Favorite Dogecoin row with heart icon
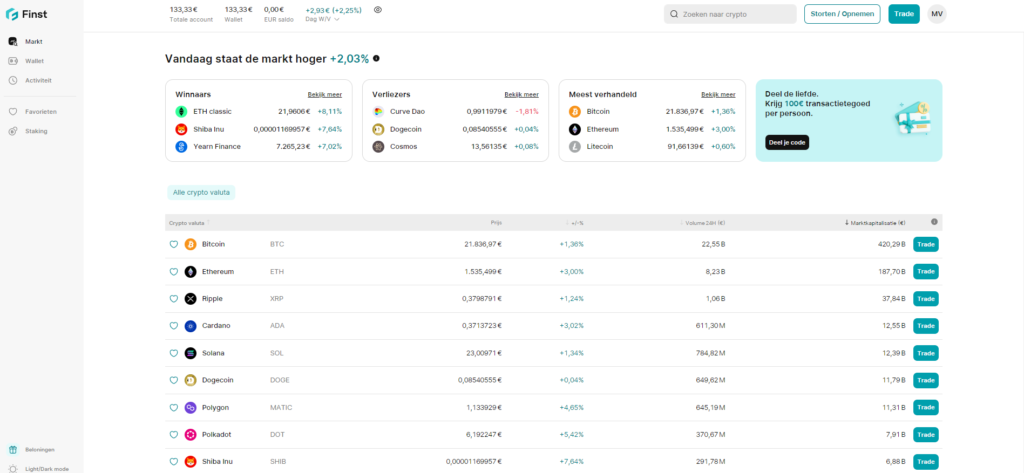 [x=174, y=380]
